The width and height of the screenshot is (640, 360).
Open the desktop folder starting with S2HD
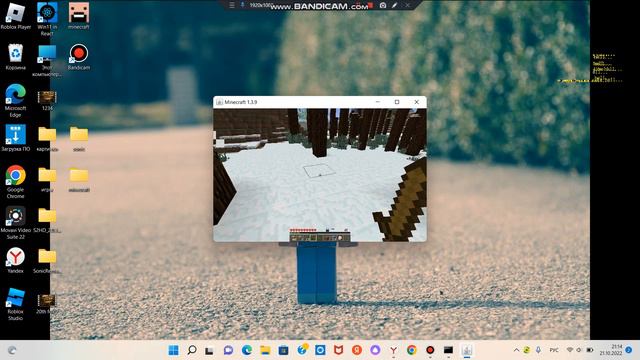(x=47, y=220)
